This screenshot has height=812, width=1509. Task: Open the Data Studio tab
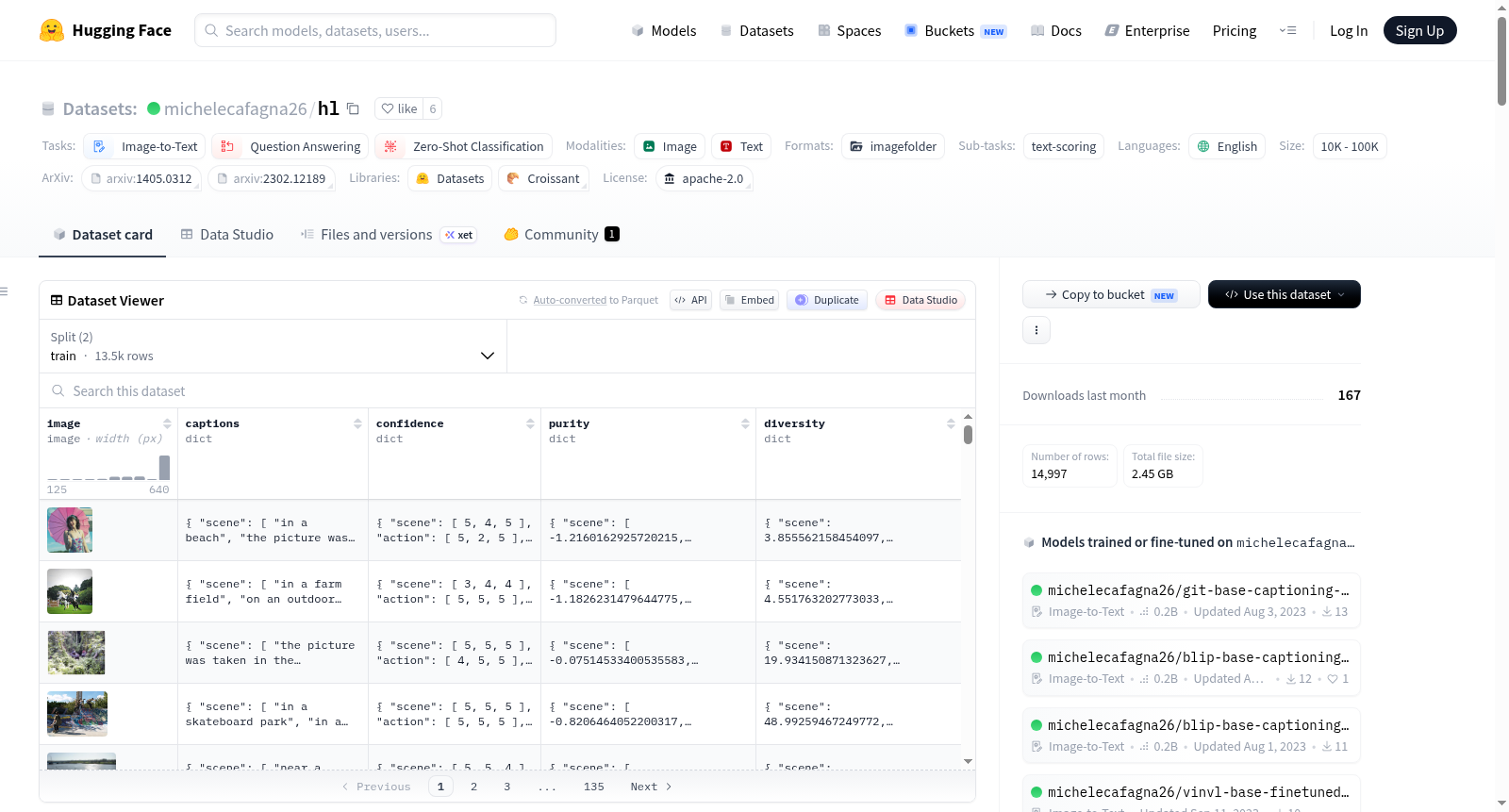pyautogui.click(x=227, y=235)
